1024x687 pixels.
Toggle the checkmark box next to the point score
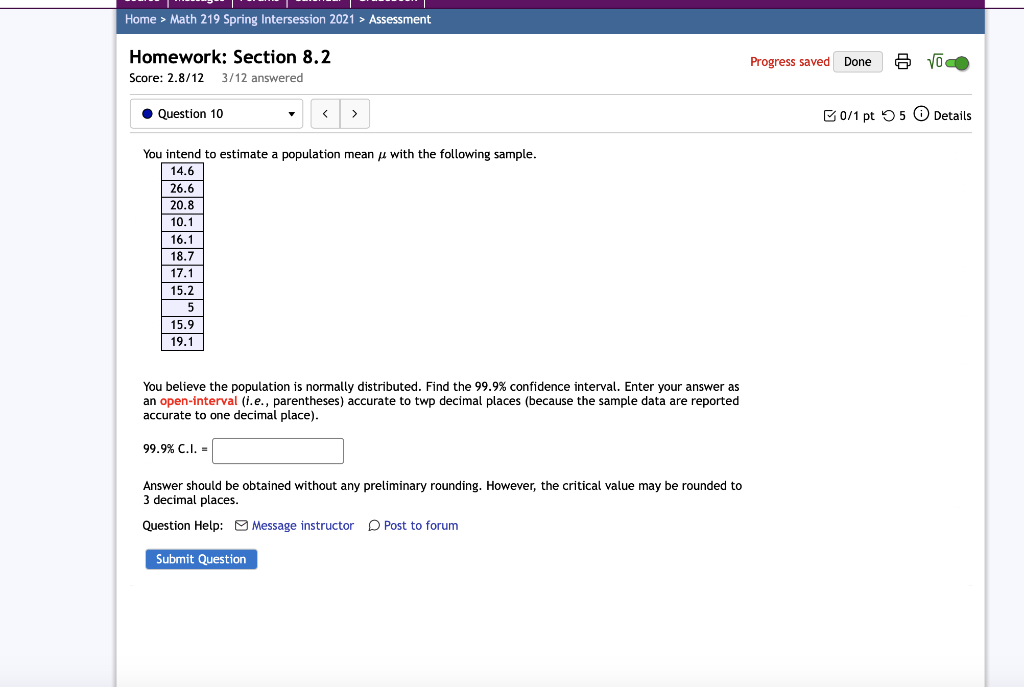(x=830, y=115)
